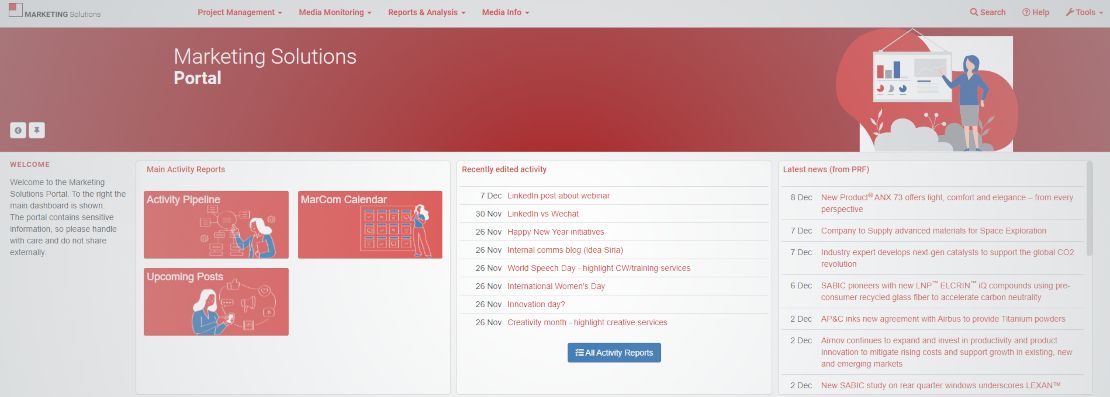This screenshot has width=1110, height=397.
Task: Open 'World Speech Day' activity link
Action: tap(598, 268)
